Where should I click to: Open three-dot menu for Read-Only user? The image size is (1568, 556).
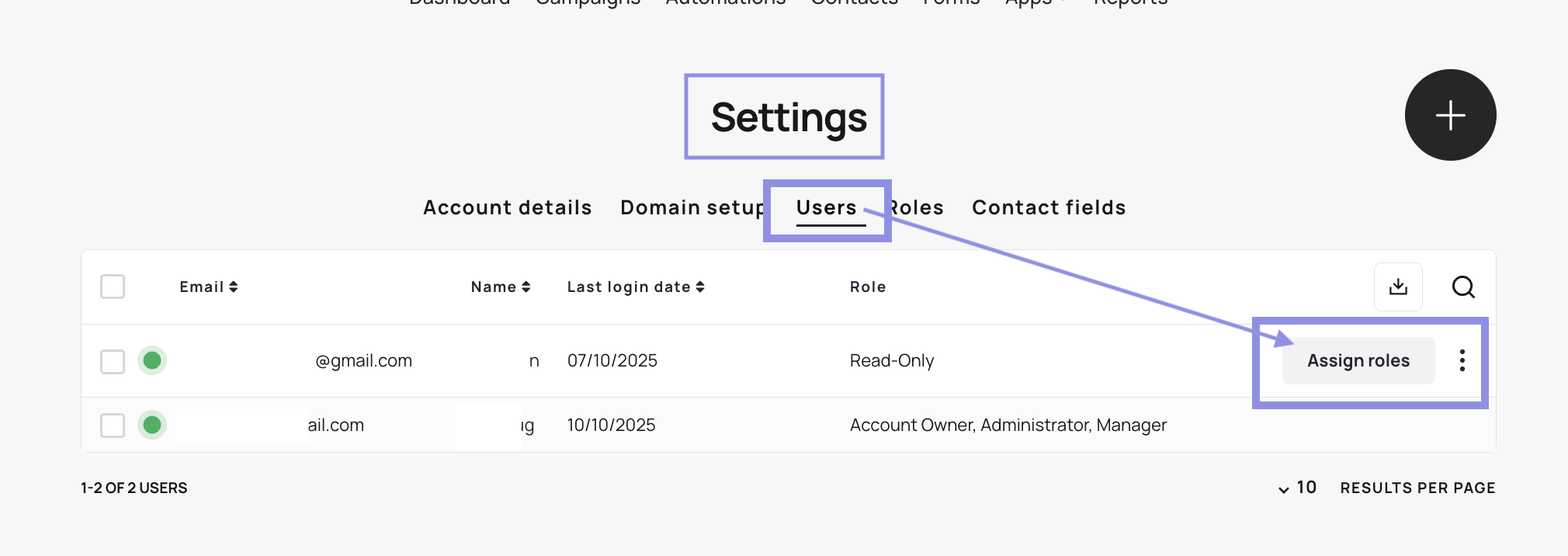(x=1462, y=360)
